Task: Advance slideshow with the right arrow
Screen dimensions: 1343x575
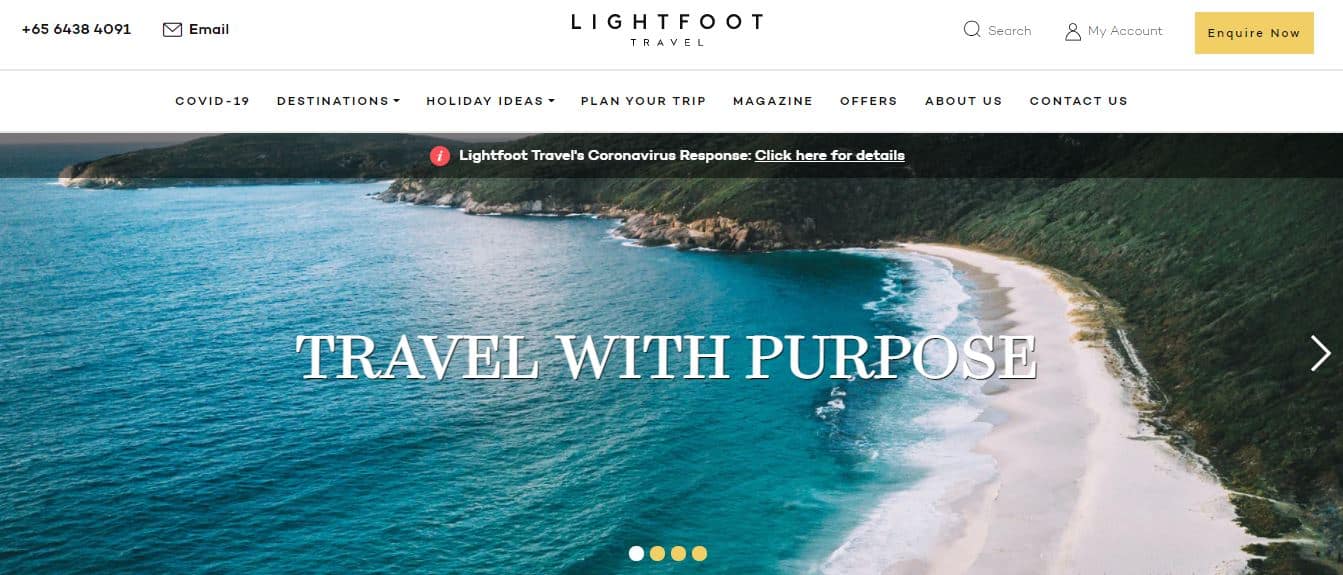Action: [1321, 352]
